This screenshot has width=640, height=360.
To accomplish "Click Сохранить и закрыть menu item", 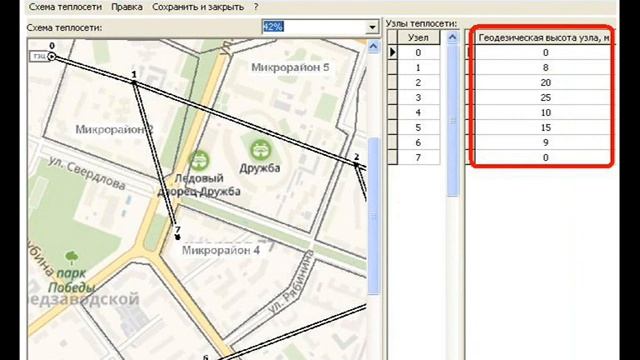I will tap(198, 7).
